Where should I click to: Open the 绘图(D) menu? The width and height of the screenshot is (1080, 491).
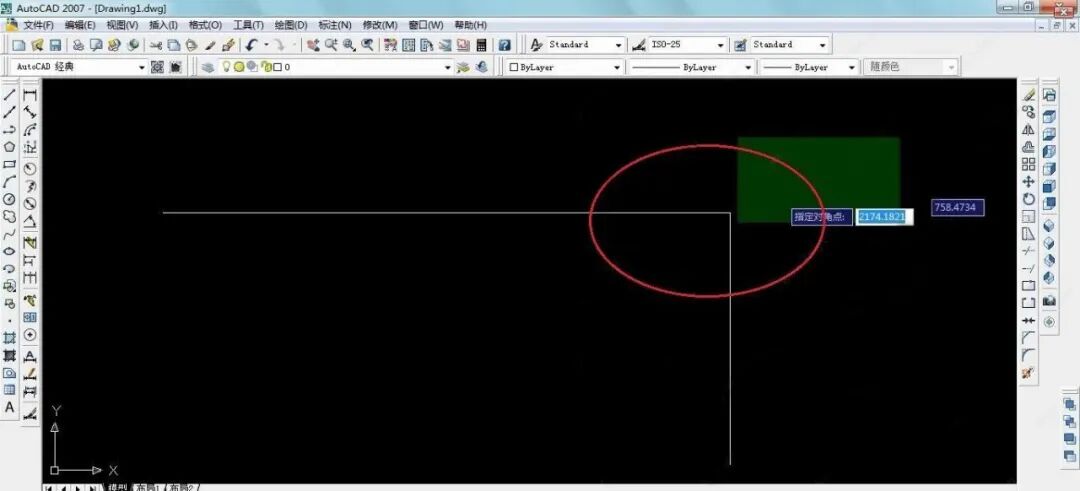pos(291,25)
